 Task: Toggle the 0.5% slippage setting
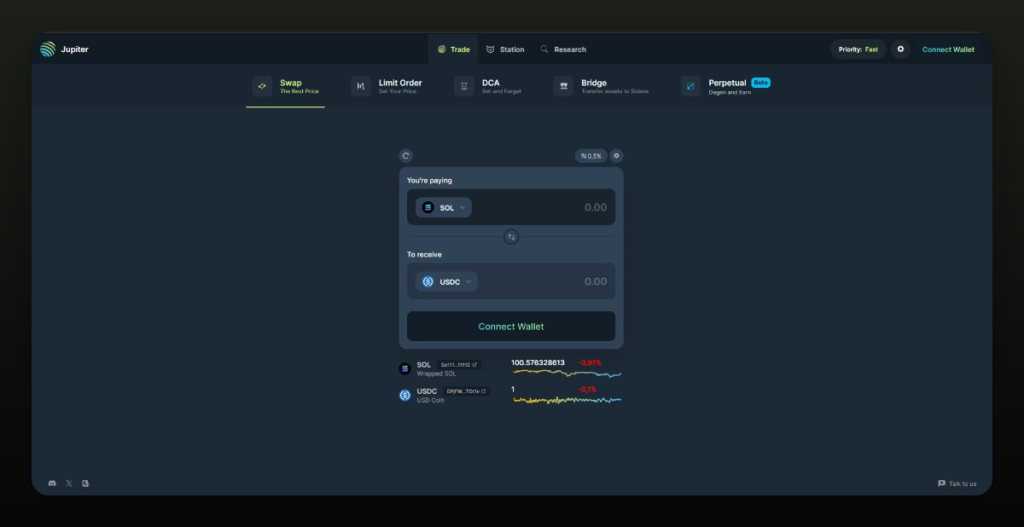(x=591, y=156)
